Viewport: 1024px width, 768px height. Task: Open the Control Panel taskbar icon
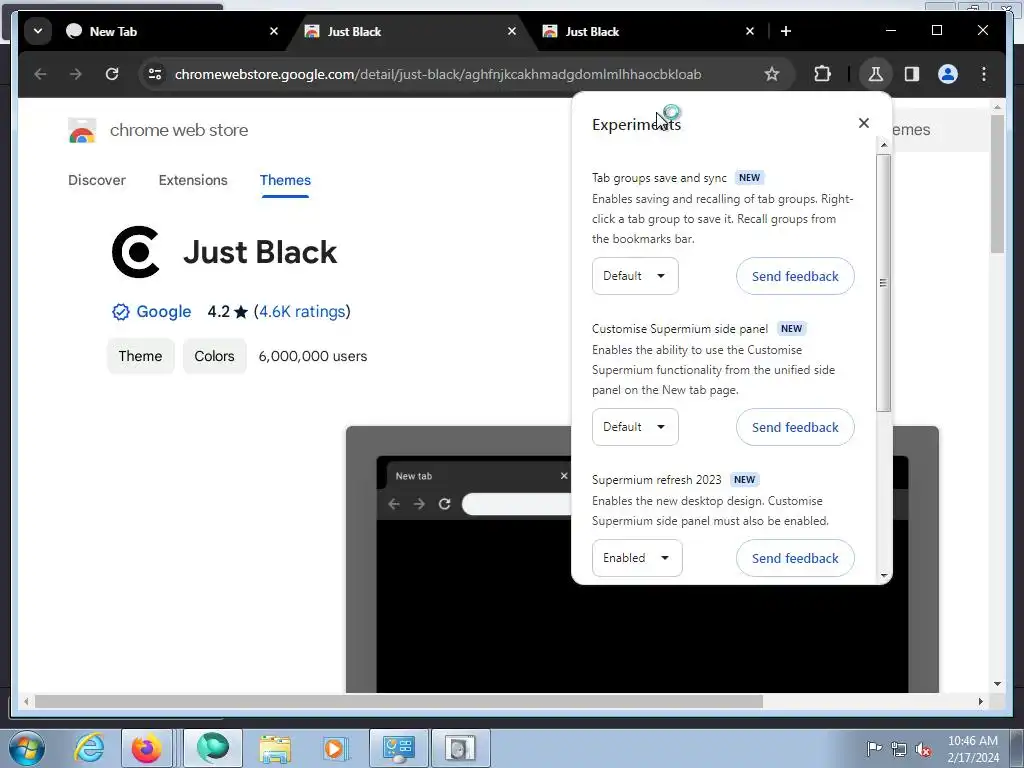(398, 748)
